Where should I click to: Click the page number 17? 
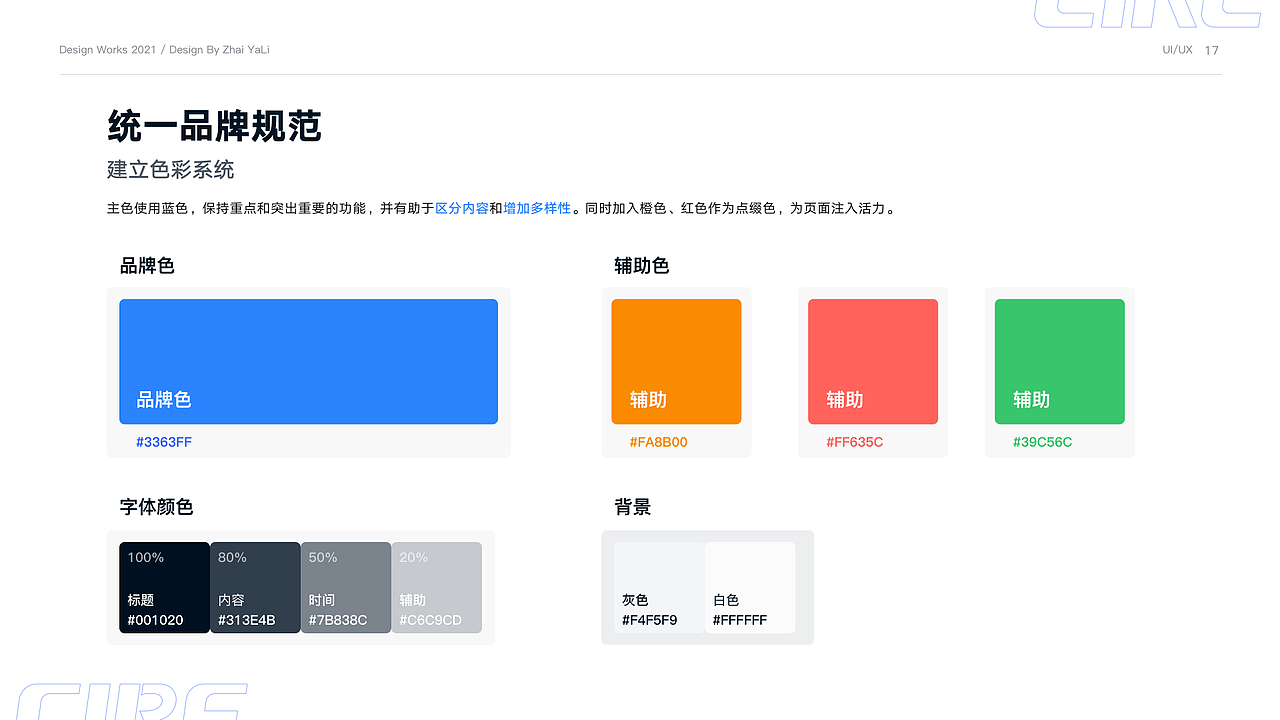pos(1212,50)
